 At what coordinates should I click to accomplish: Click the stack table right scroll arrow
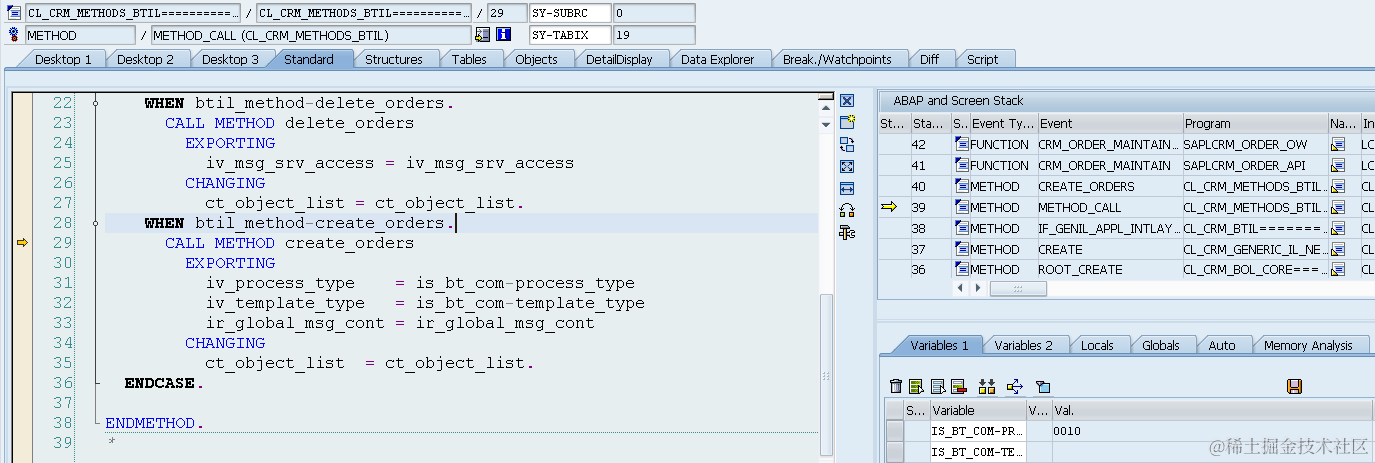pyautogui.click(x=978, y=289)
